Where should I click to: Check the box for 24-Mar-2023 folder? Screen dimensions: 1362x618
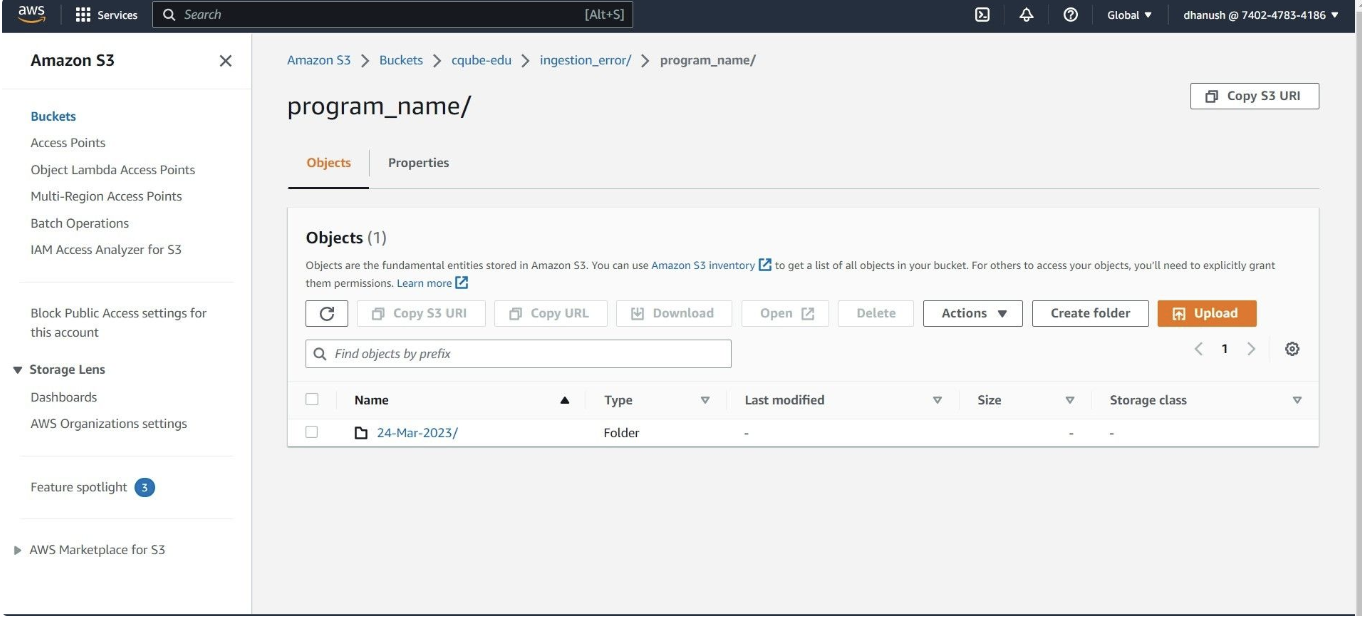pyautogui.click(x=312, y=432)
